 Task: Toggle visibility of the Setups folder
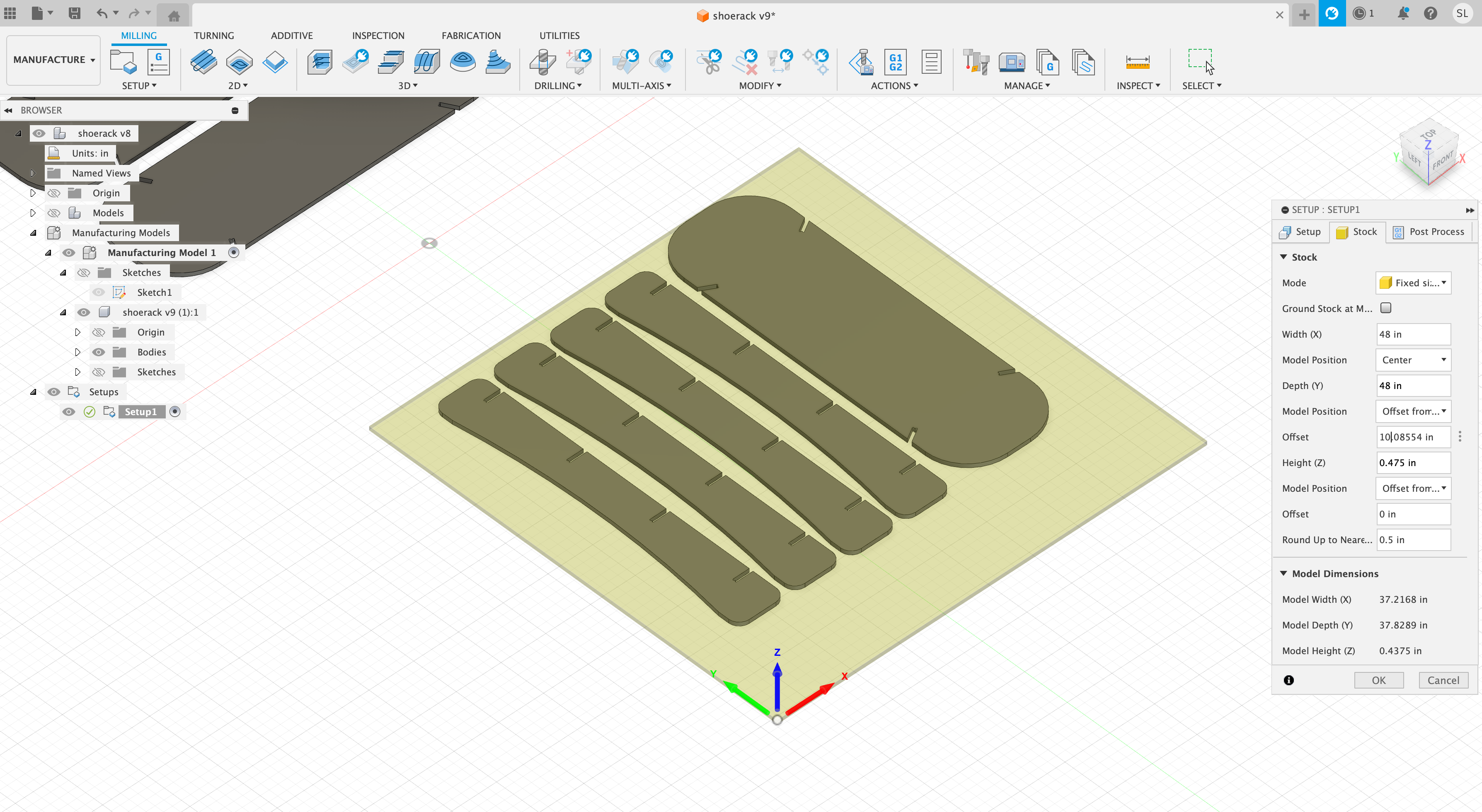click(53, 391)
